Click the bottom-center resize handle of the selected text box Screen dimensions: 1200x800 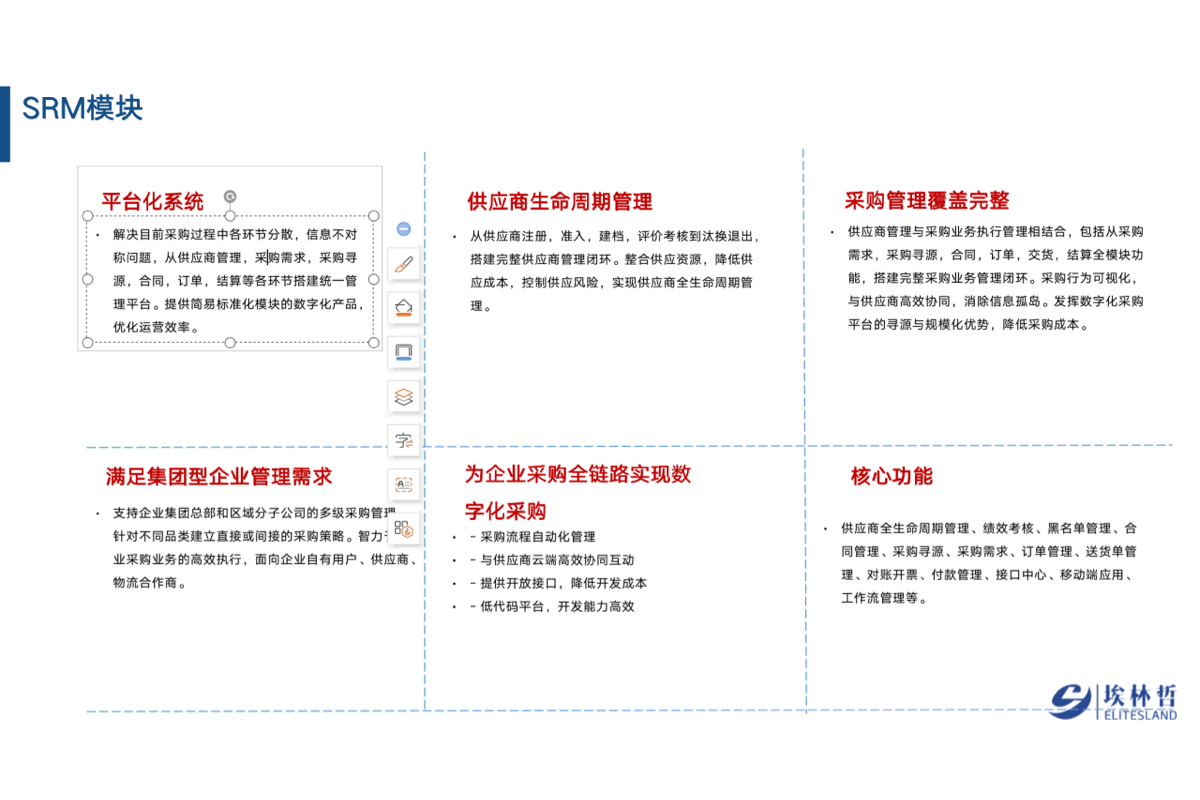point(230,343)
